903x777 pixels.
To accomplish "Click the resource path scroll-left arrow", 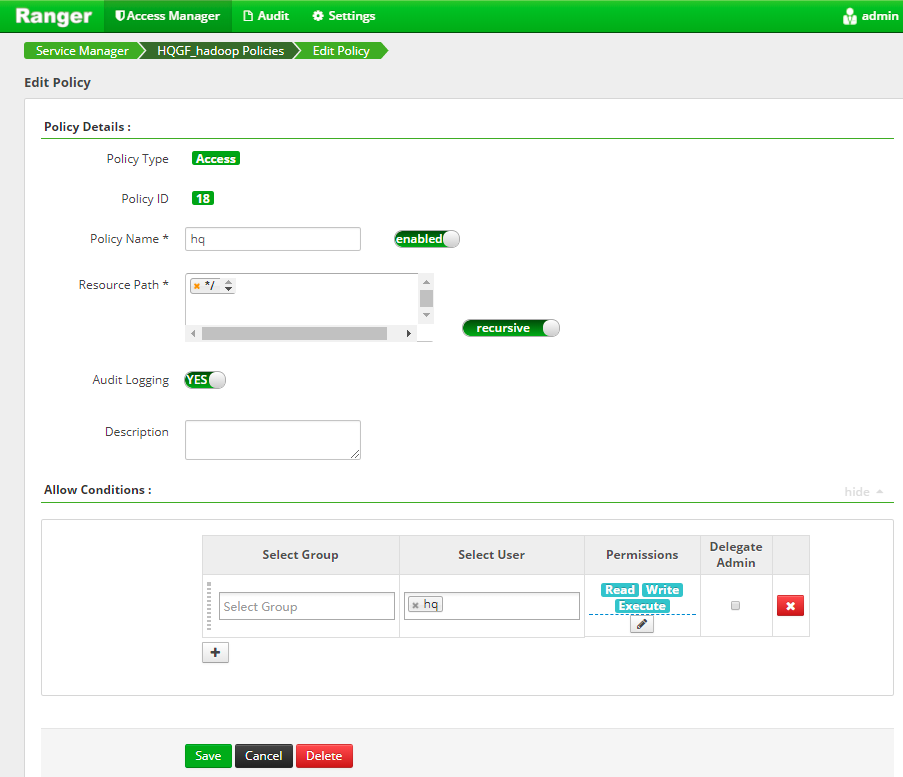I will click(193, 333).
